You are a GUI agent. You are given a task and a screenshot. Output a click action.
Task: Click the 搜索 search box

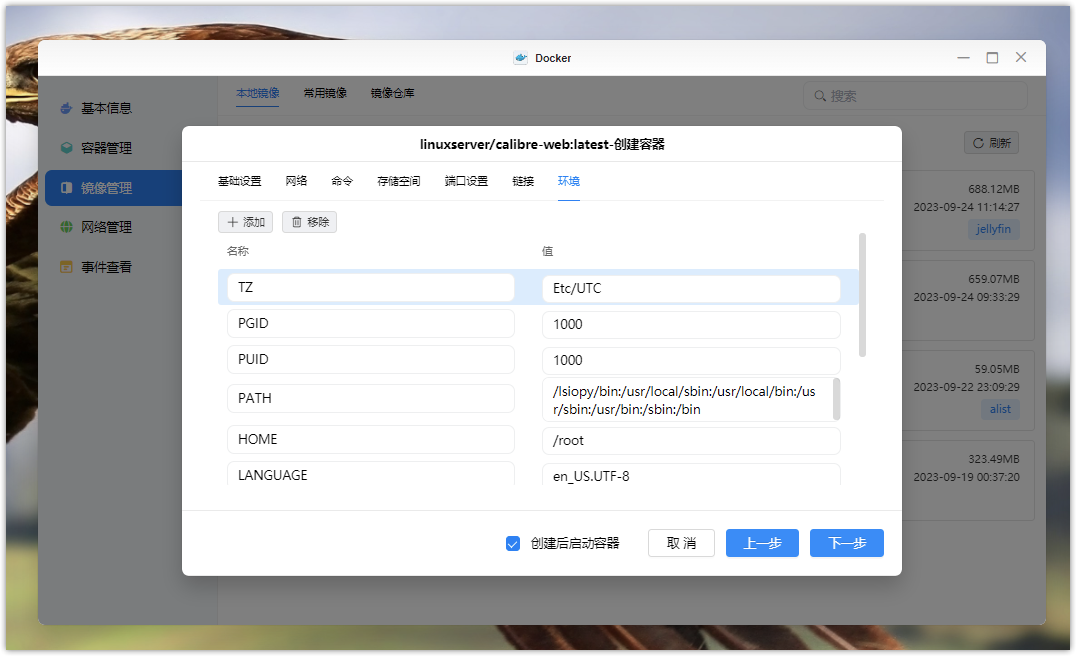click(x=915, y=96)
